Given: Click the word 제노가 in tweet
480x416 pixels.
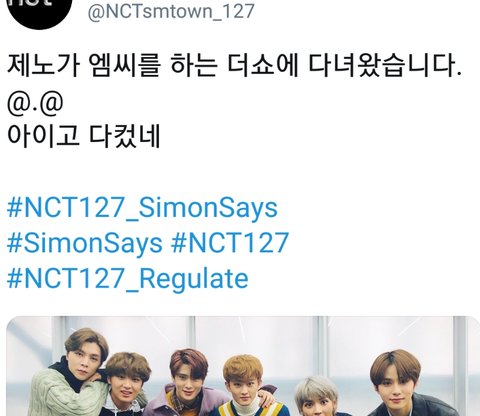Looking at the screenshot, I should (43, 65).
